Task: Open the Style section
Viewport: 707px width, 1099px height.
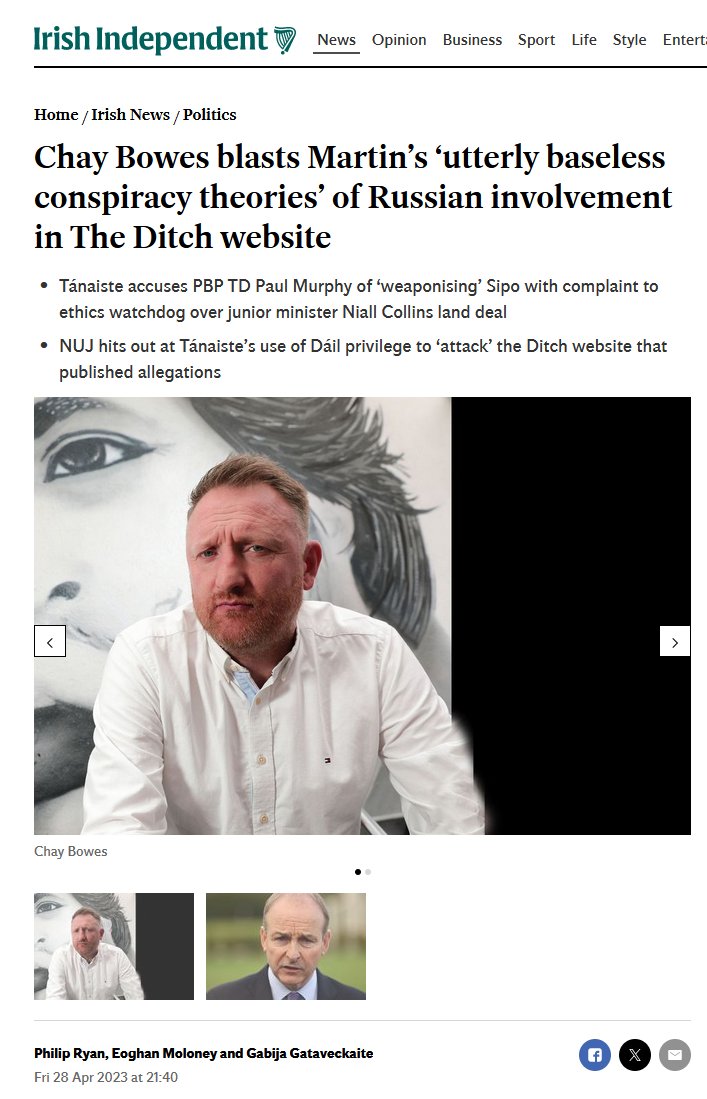Action: (629, 40)
